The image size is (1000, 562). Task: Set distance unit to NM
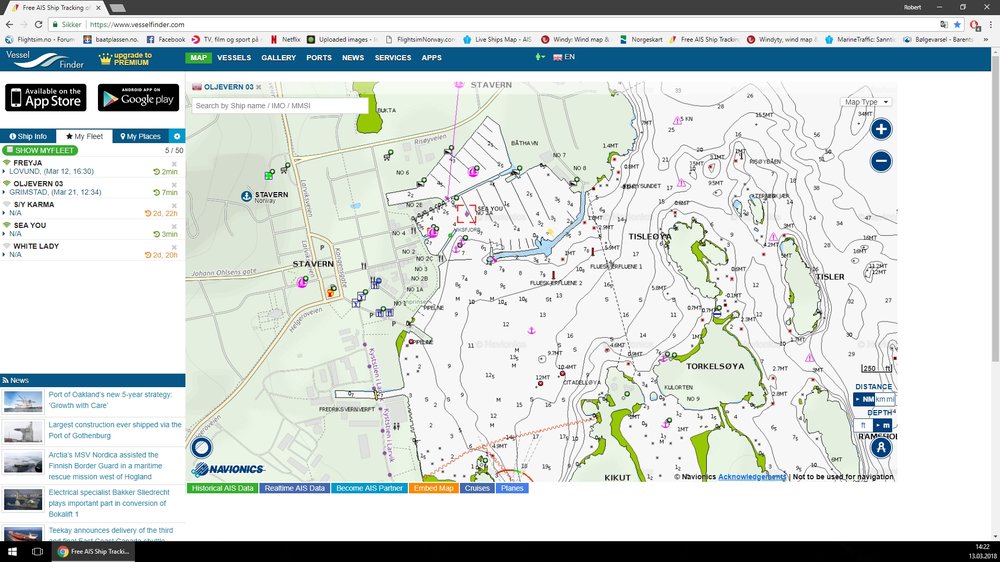pos(864,399)
